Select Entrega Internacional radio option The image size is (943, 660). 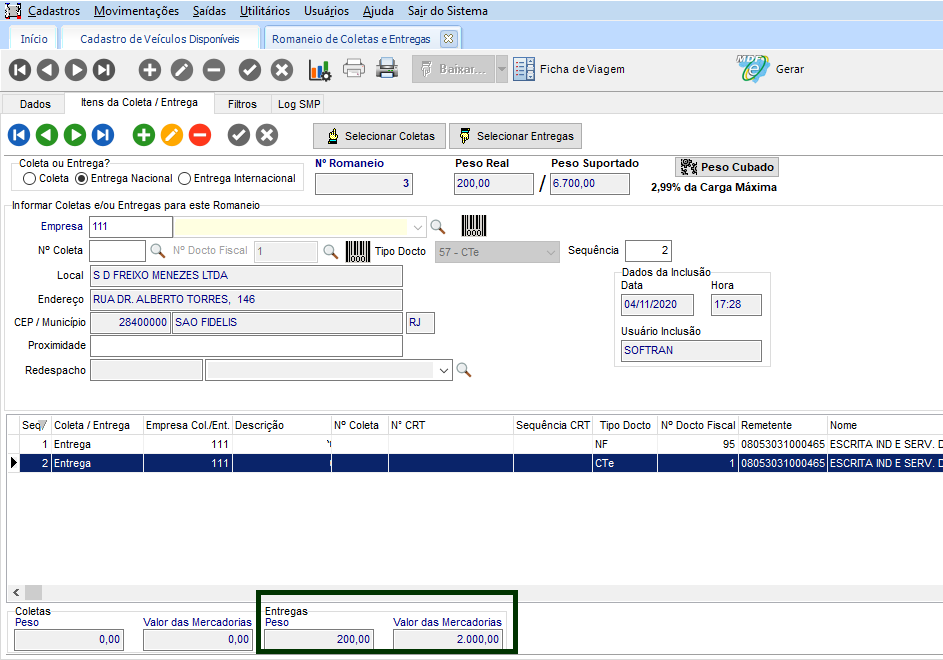coord(185,179)
